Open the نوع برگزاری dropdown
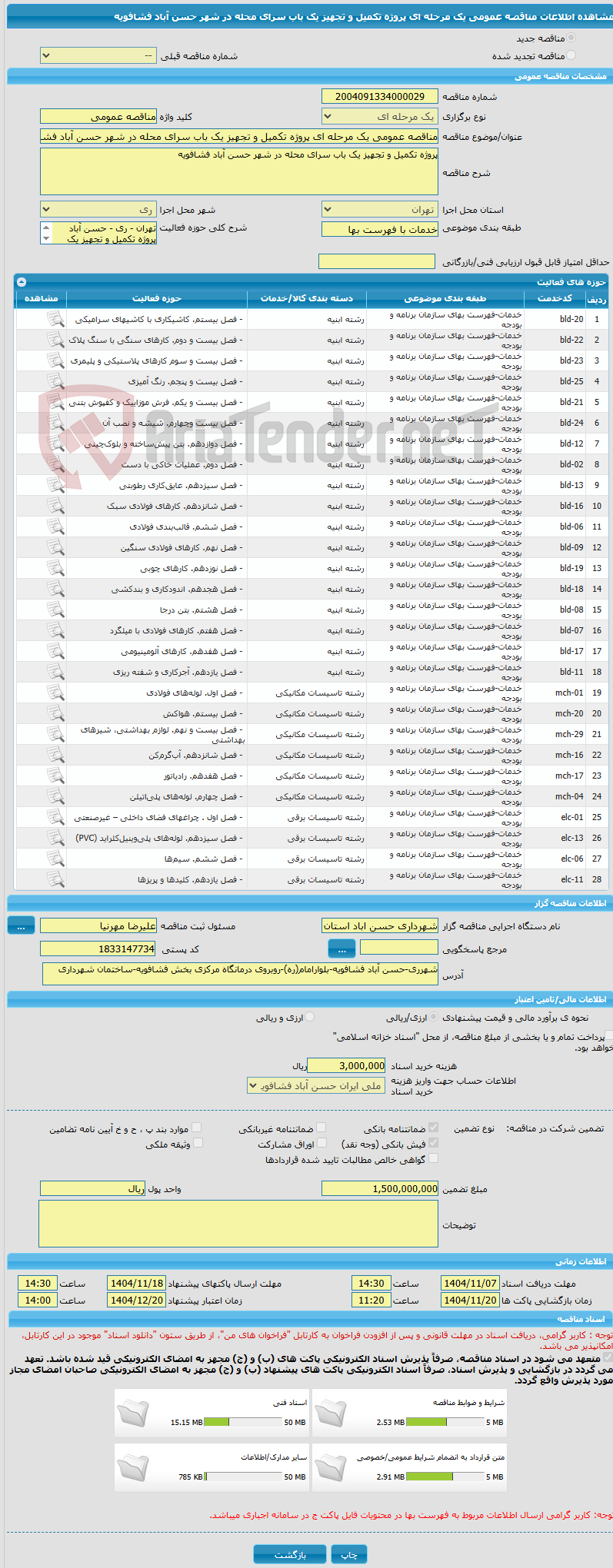613x1568 pixels. [380, 117]
